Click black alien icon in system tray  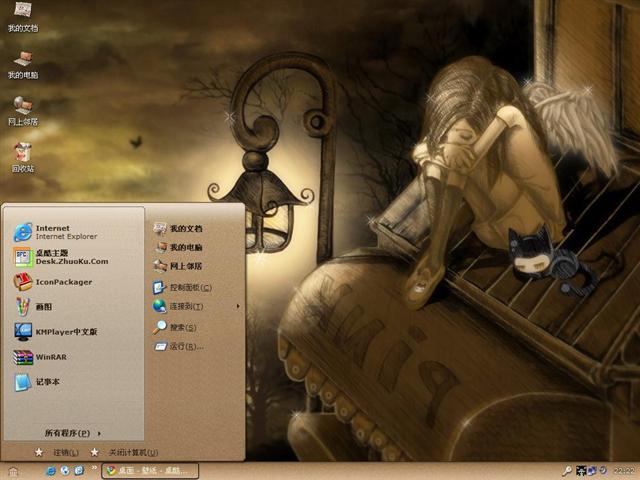(x=580, y=471)
